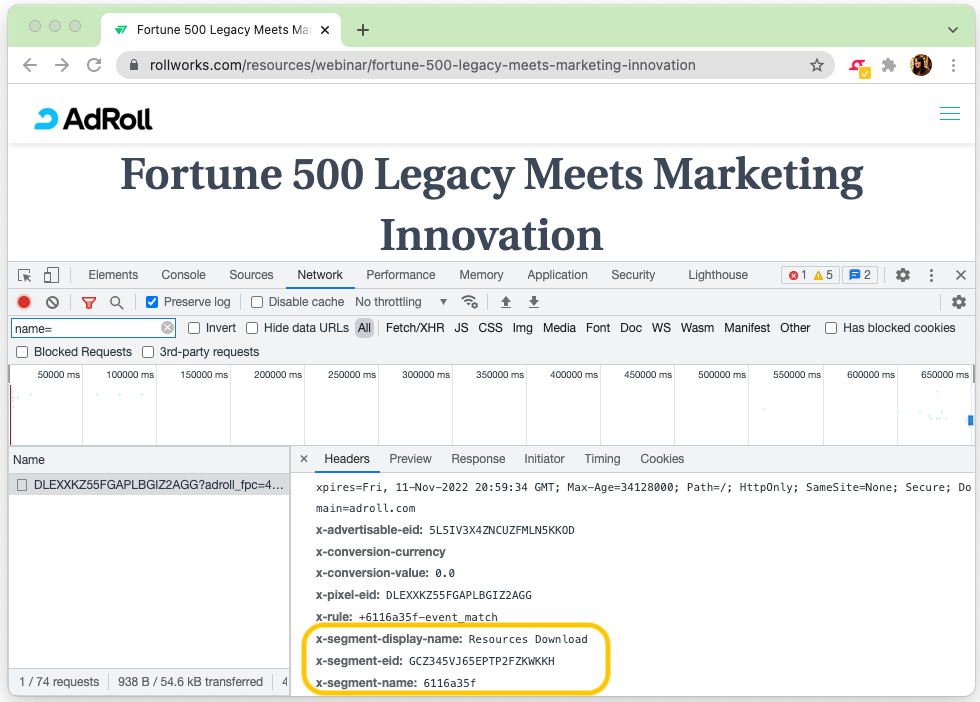Click the import HAR file upload arrow
Screen dimensions: 980x702
coord(506,302)
